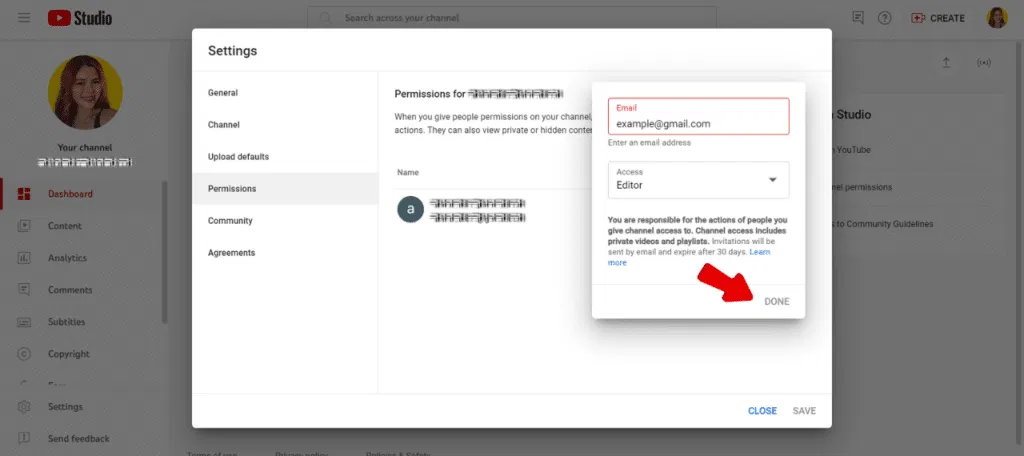The image size is (1024, 456).
Task: Click the go live broadcast icon
Action: 984,63
